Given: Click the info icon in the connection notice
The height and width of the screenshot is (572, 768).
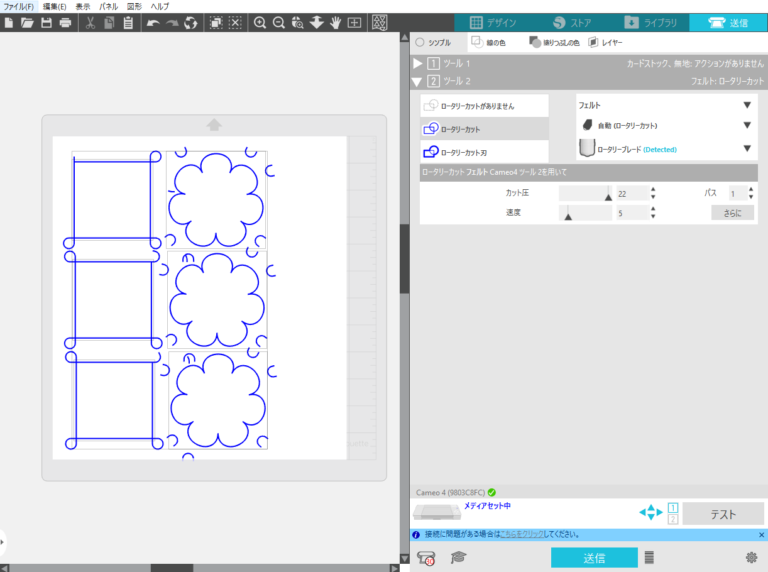Looking at the screenshot, I should (x=416, y=535).
